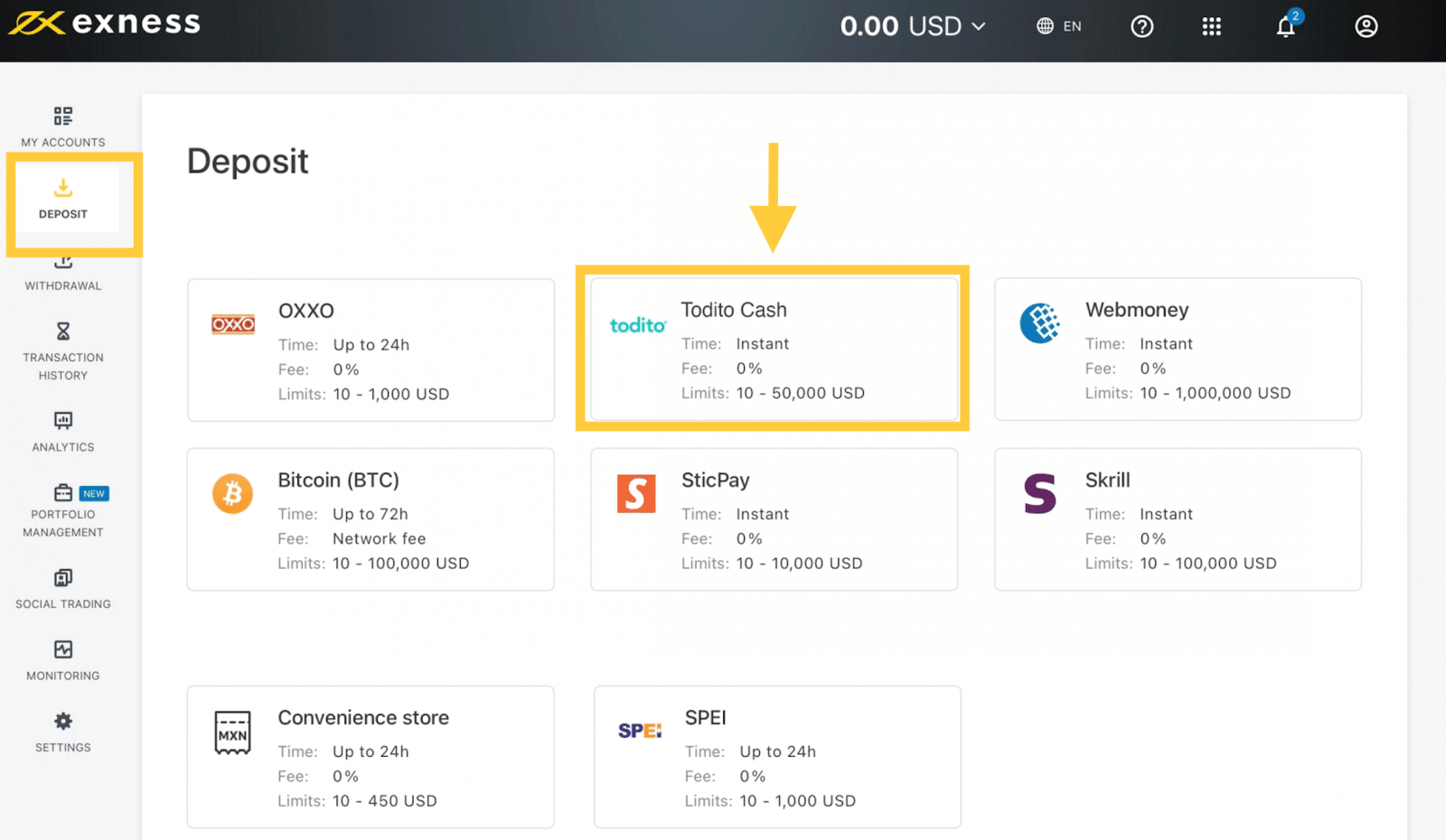Click the Deposit page heading
This screenshot has width=1446, height=840.
(248, 162)
